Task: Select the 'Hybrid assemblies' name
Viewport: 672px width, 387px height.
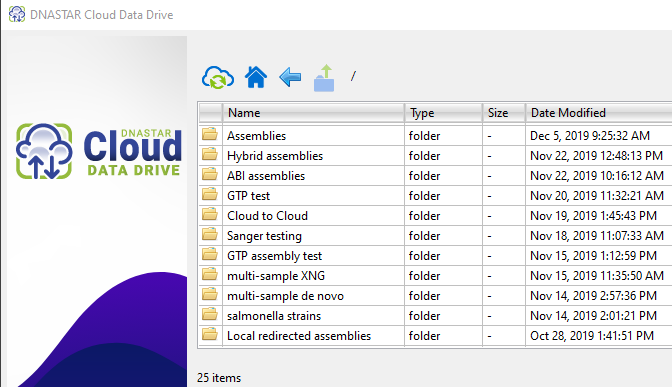Action: (275, 156)
